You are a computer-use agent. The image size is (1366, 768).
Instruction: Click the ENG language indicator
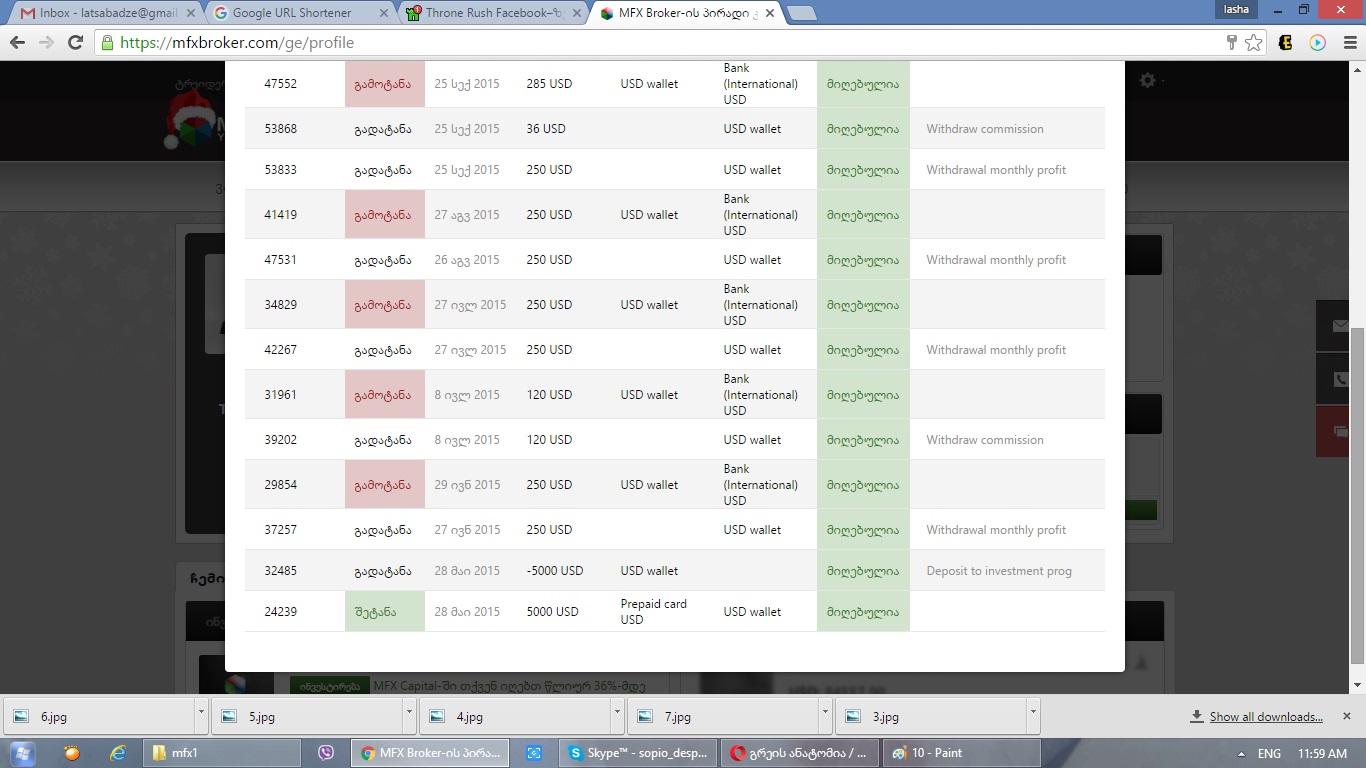(x=1269, y=754)
